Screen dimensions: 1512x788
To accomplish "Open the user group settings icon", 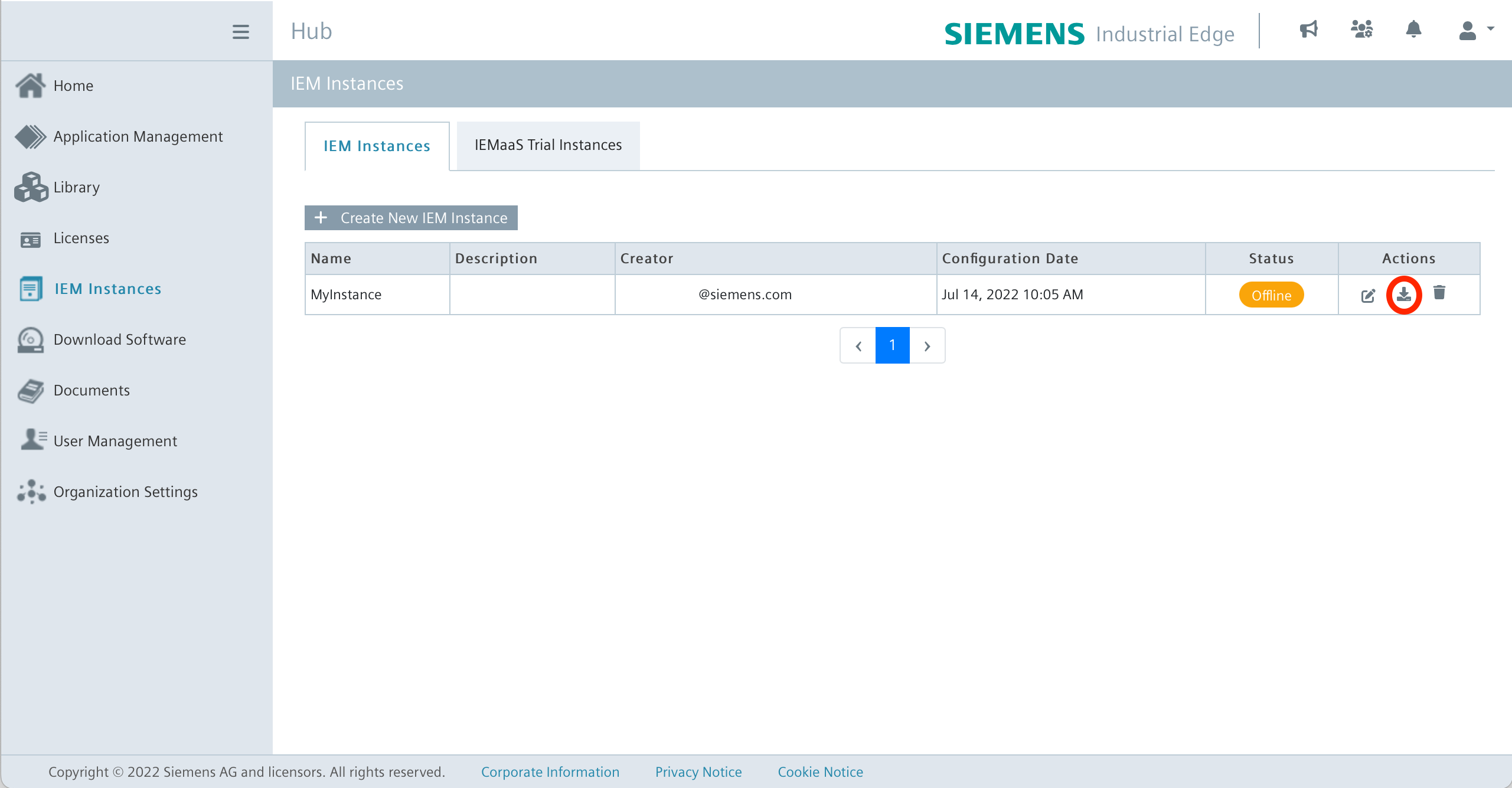I will 1361,30.
